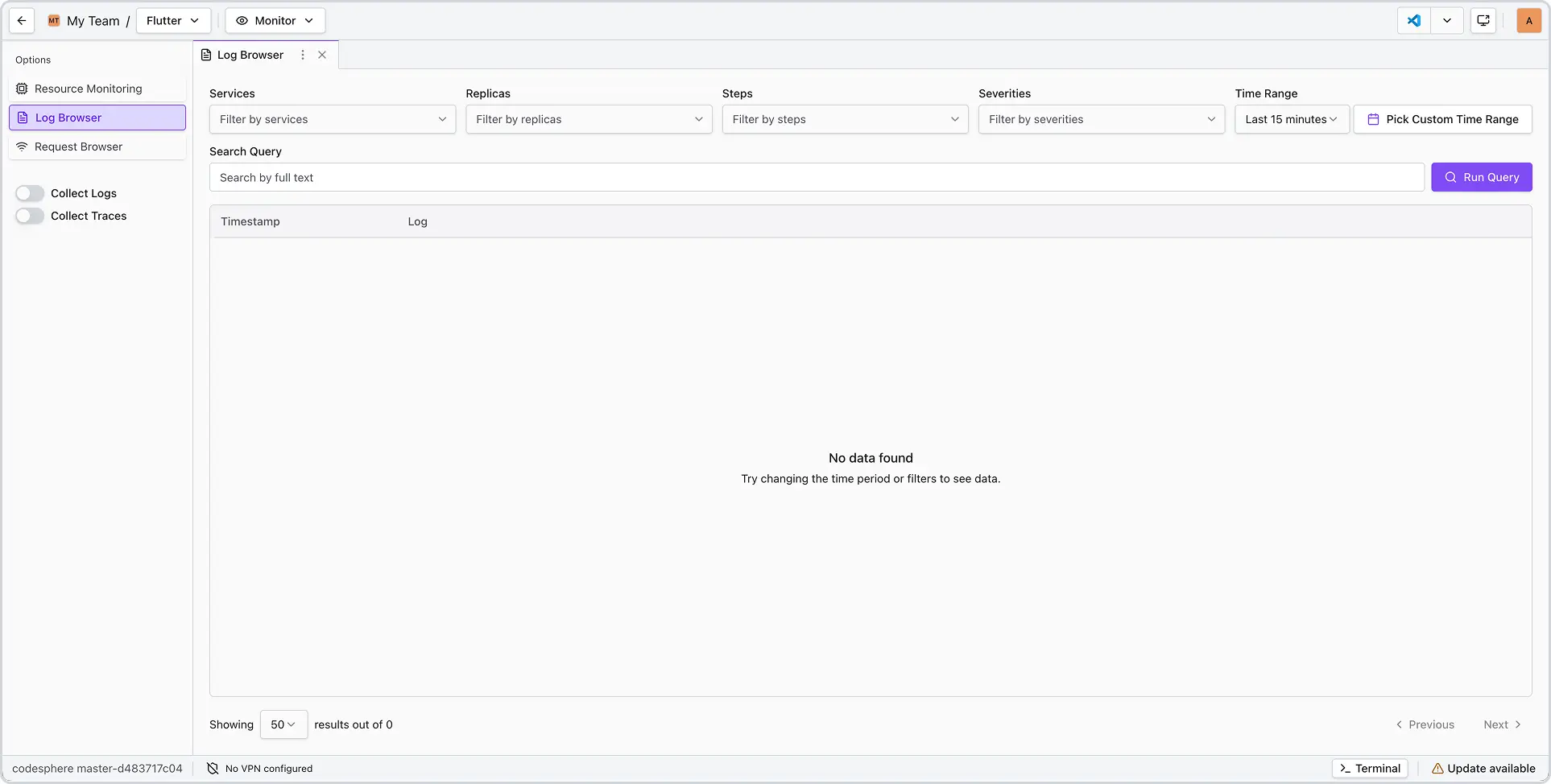Select Resource Monitoring in the sidebar
The height and width of the screenshot is (784, 1551).
[87, 89]
